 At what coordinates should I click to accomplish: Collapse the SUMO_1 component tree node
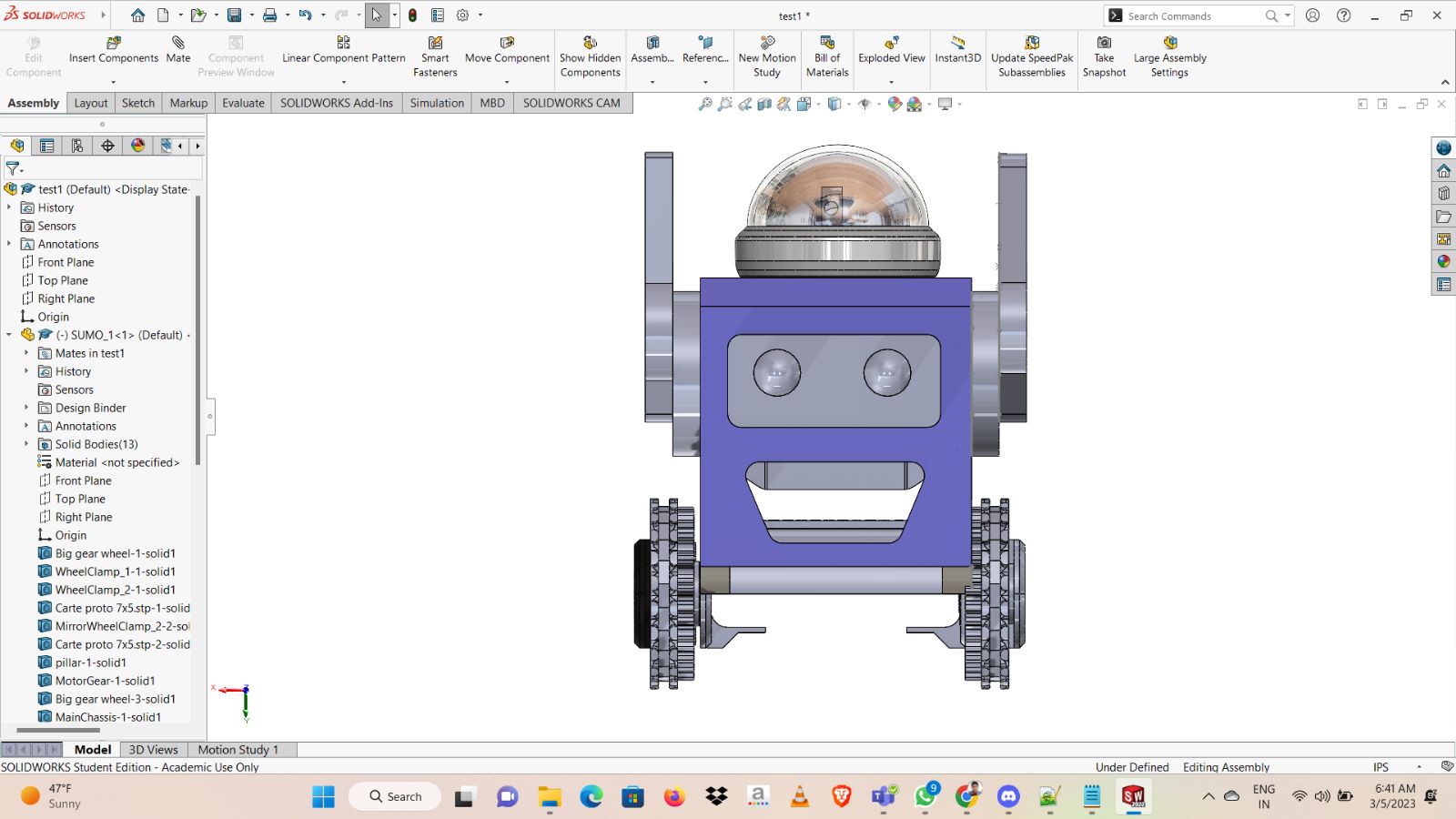click(x=9, y=335)
